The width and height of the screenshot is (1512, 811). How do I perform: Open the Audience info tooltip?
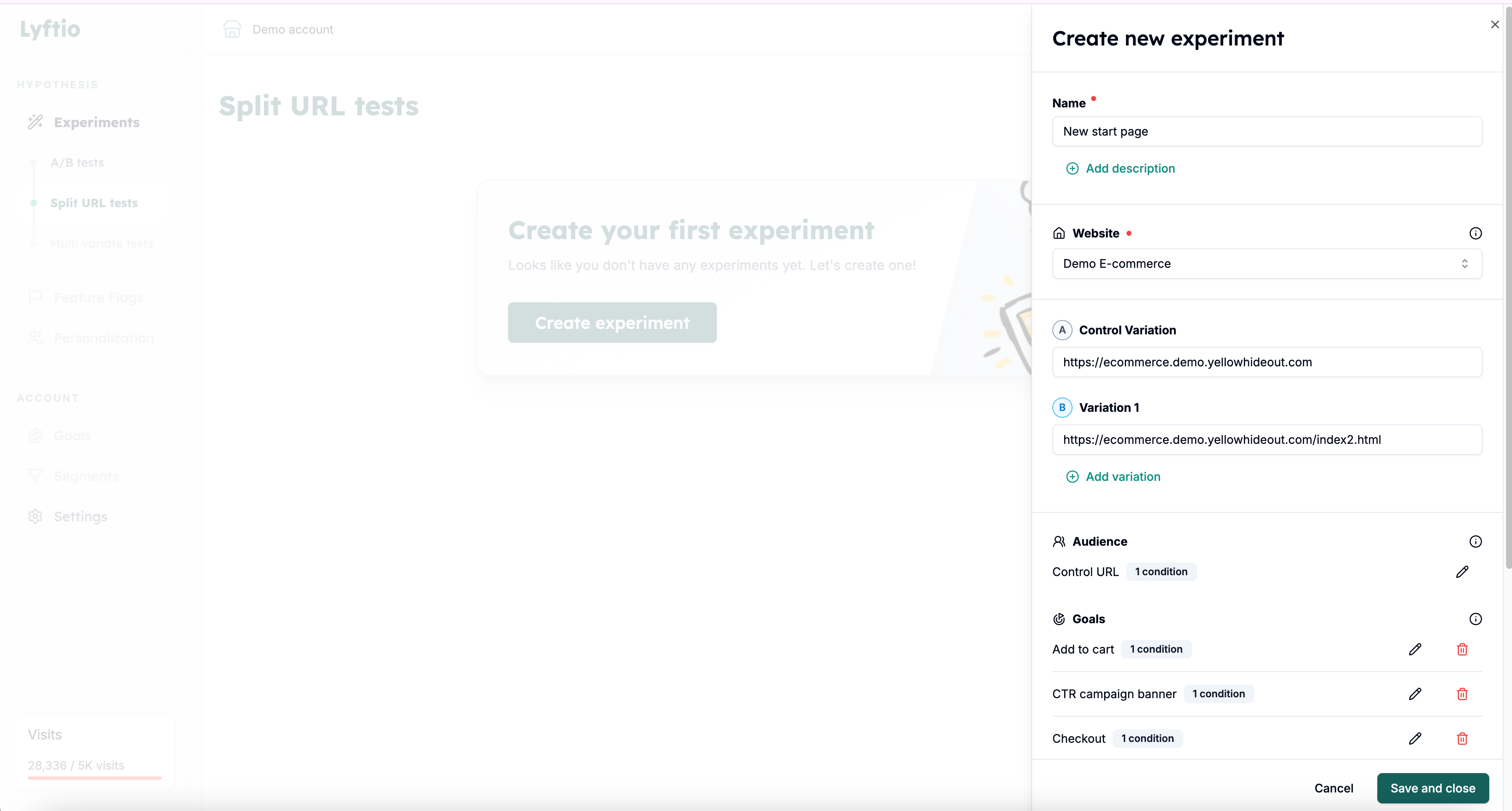[1476, 541]
